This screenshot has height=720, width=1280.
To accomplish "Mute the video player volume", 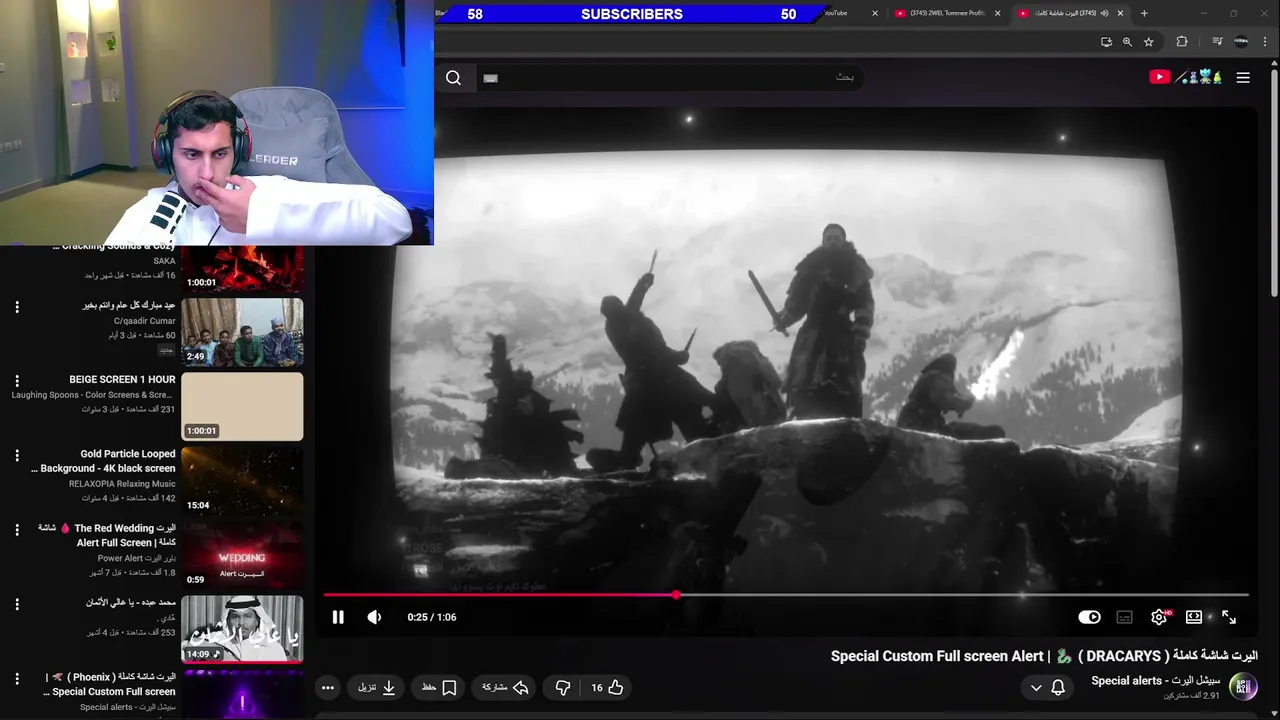I will (374, 617).
